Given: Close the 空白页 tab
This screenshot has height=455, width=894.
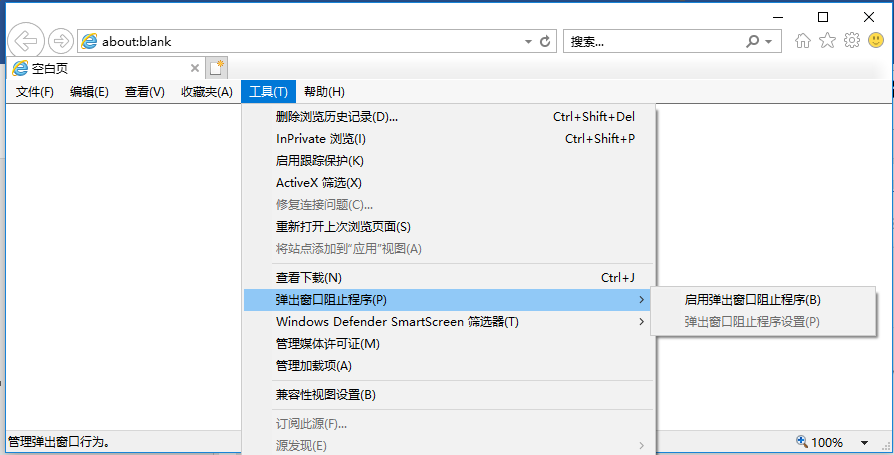Looking at the screenshot, I should pyautogui.click(x=194, y=68).
